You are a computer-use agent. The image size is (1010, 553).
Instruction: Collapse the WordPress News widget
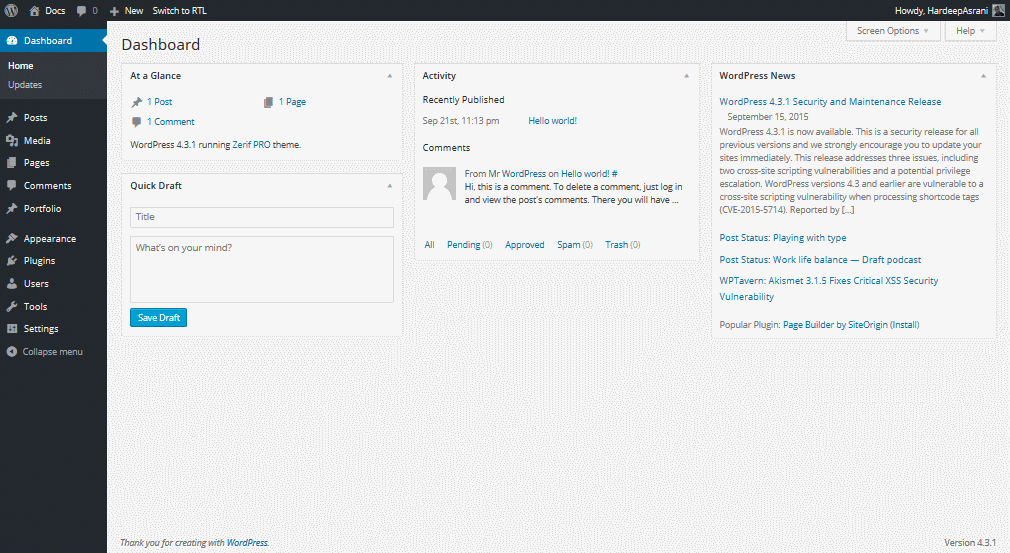(x=983, y=76)
